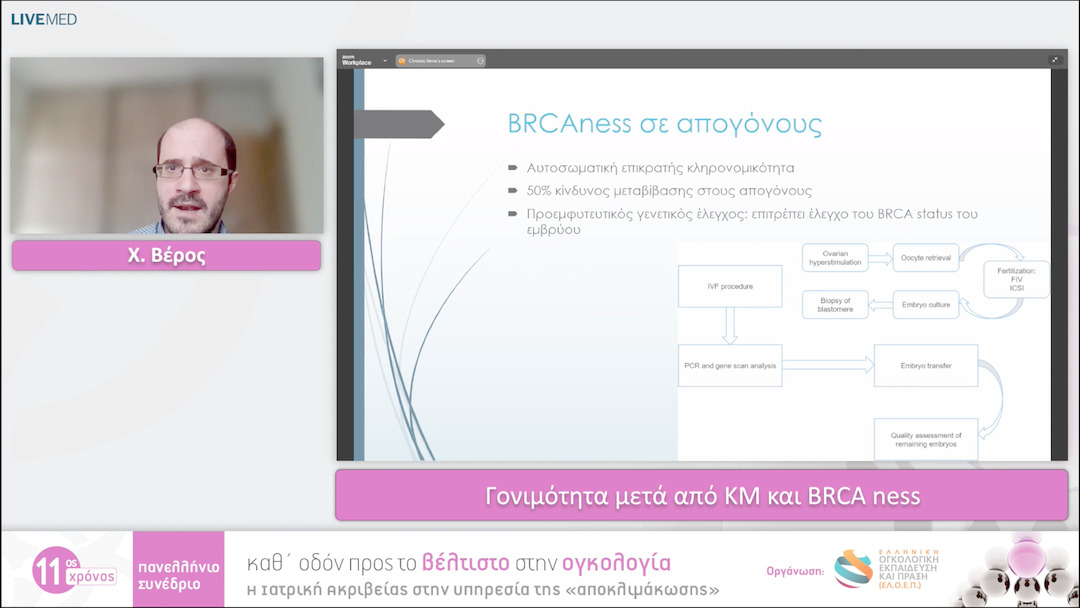
Task: Click the ΕΛ.Ο.Ε.Π. organizer logo
Action: [x=887, y=569]
